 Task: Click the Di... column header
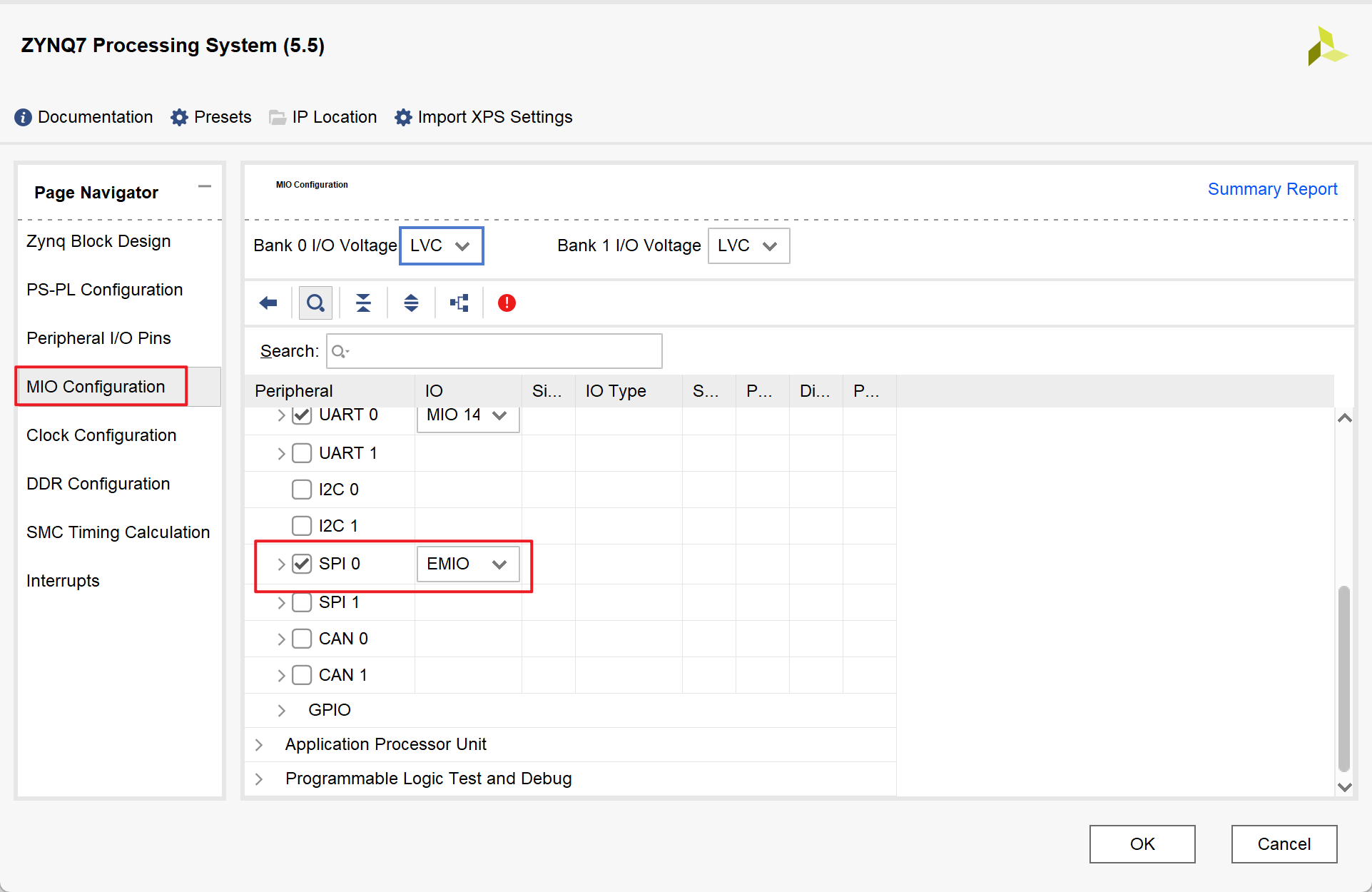[x=816, y=391]
